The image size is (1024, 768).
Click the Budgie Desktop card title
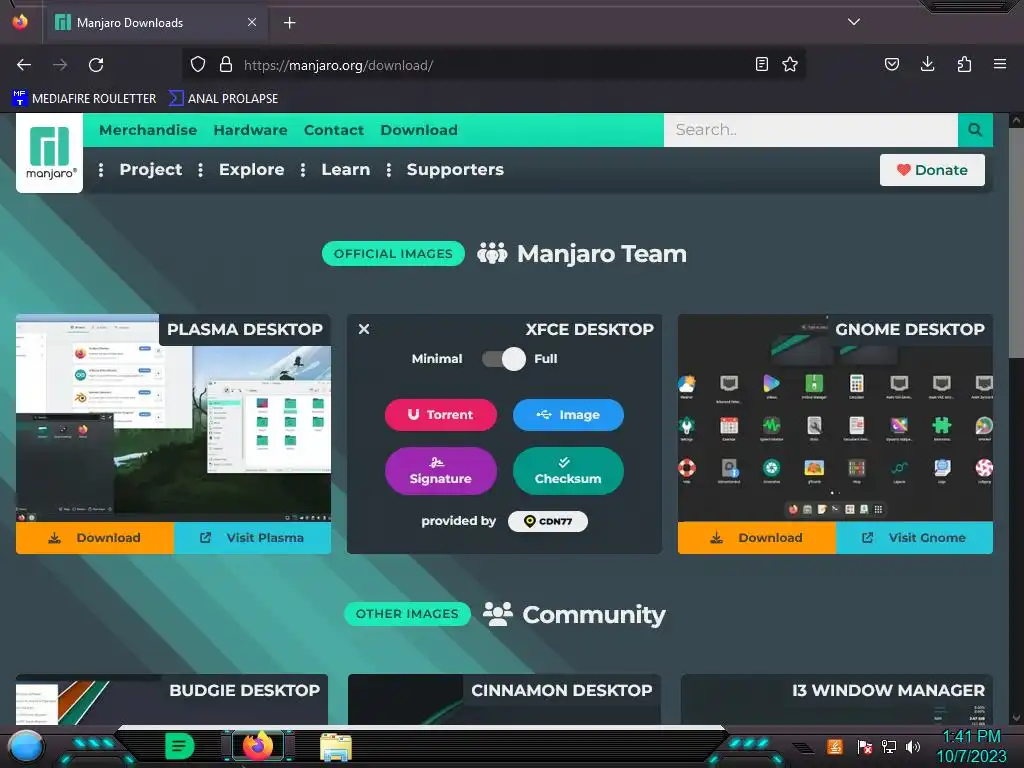[x=244, y=690]
